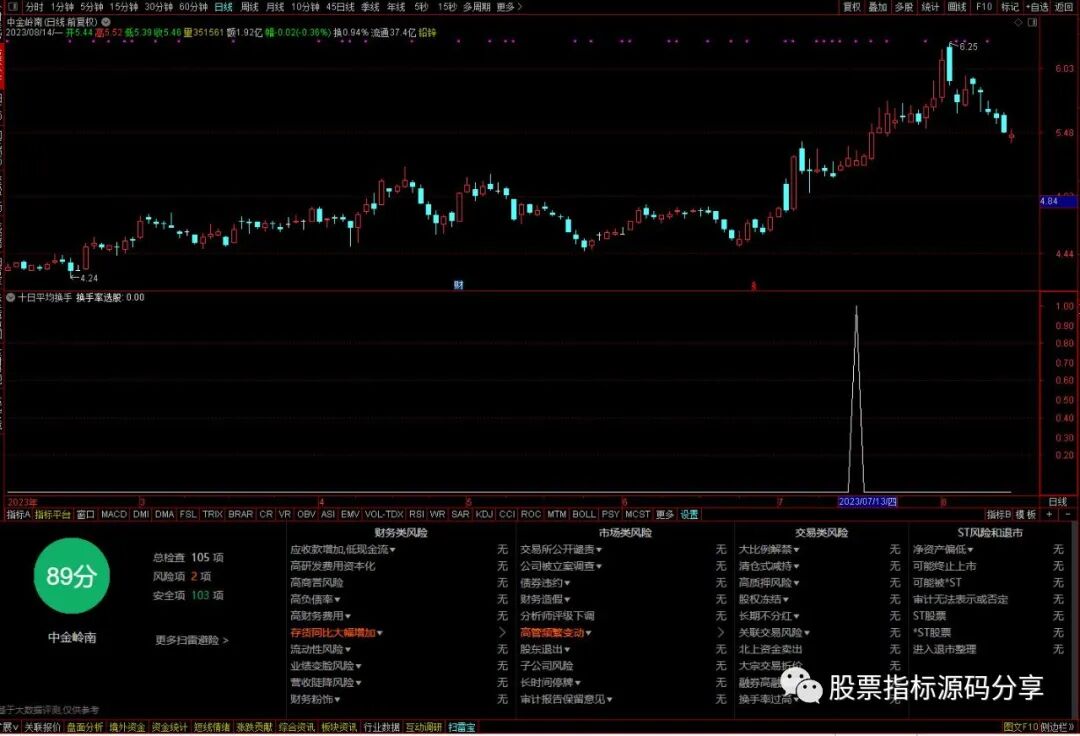The image size is (1080, 736).
Task: Click 更多 in the indicator bar
Action: click(x=665, y=514)
